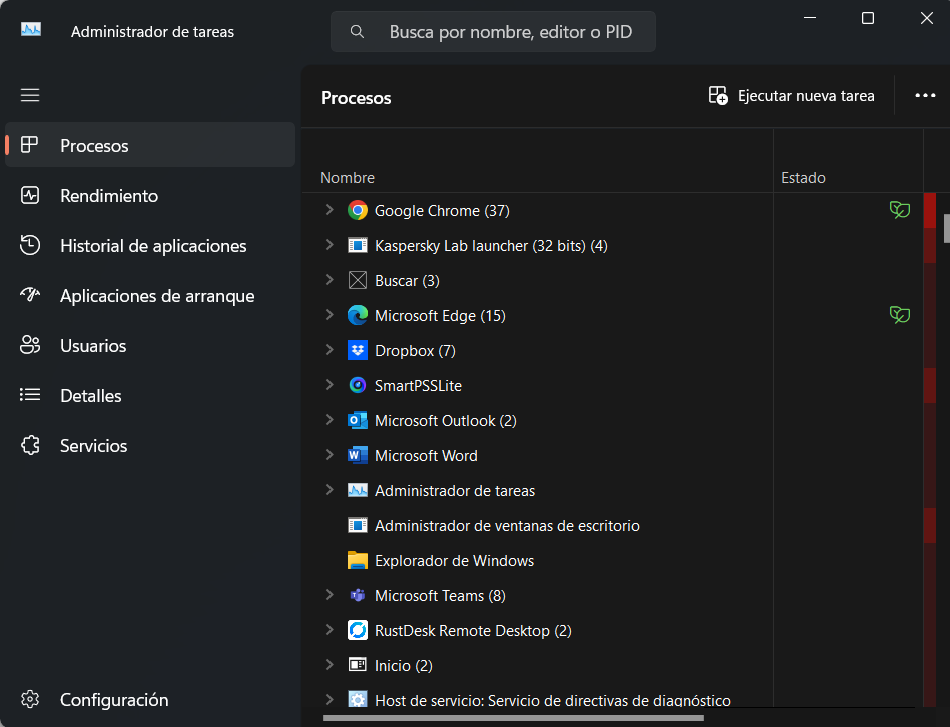Click the Configuración gear icon
The width and height of the screenshot is (950, 727).
pyautogui.click(x=30, y=699)
